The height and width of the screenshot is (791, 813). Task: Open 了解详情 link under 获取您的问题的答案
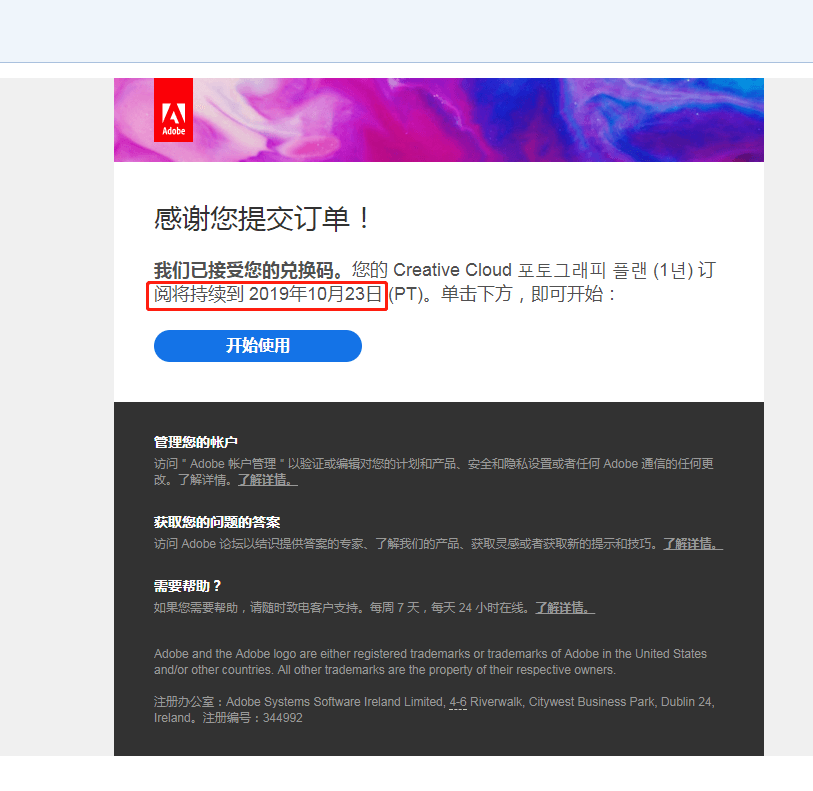[693, 544]
